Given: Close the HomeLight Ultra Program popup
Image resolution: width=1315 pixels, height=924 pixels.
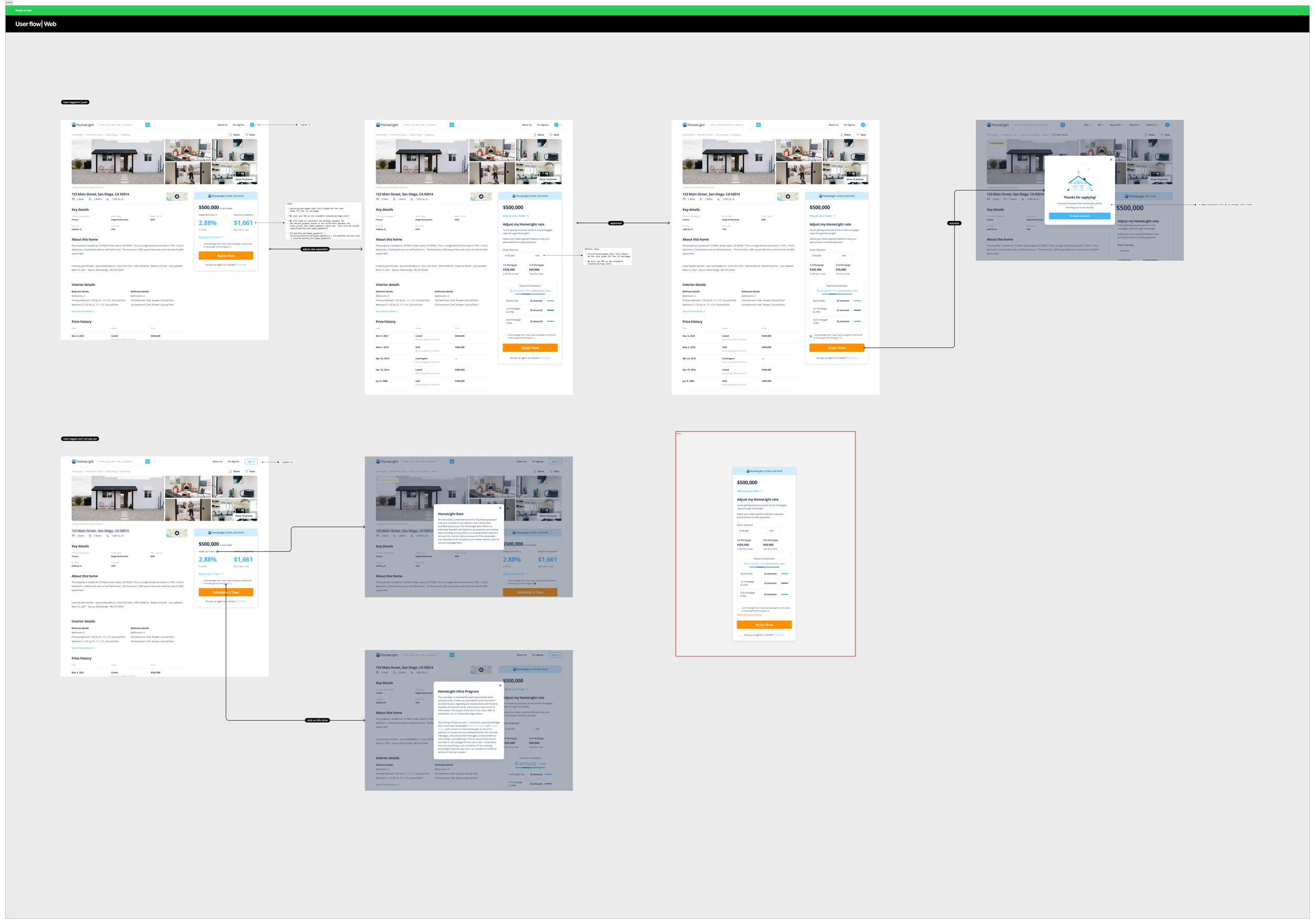Looking at the screenshot, I should [x=500, y=685].
